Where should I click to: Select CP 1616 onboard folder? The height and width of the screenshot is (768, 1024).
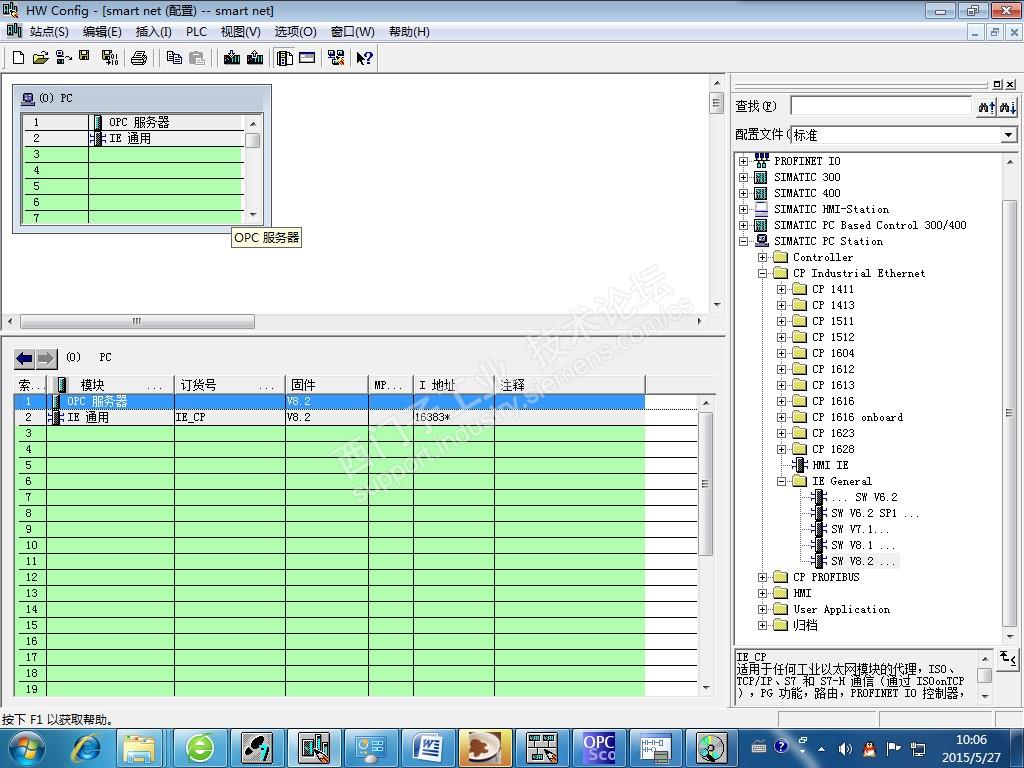[857, 417]
